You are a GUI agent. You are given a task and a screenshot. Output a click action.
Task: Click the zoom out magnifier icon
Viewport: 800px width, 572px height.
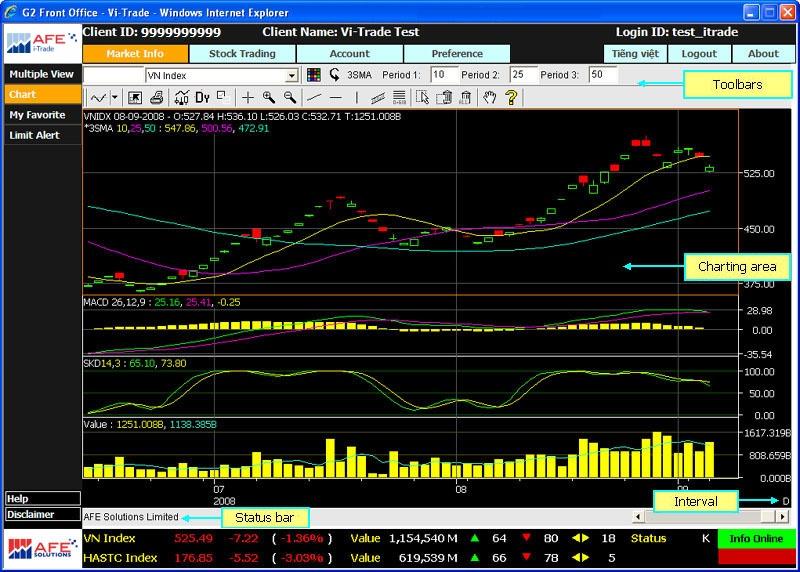(289, 97)
